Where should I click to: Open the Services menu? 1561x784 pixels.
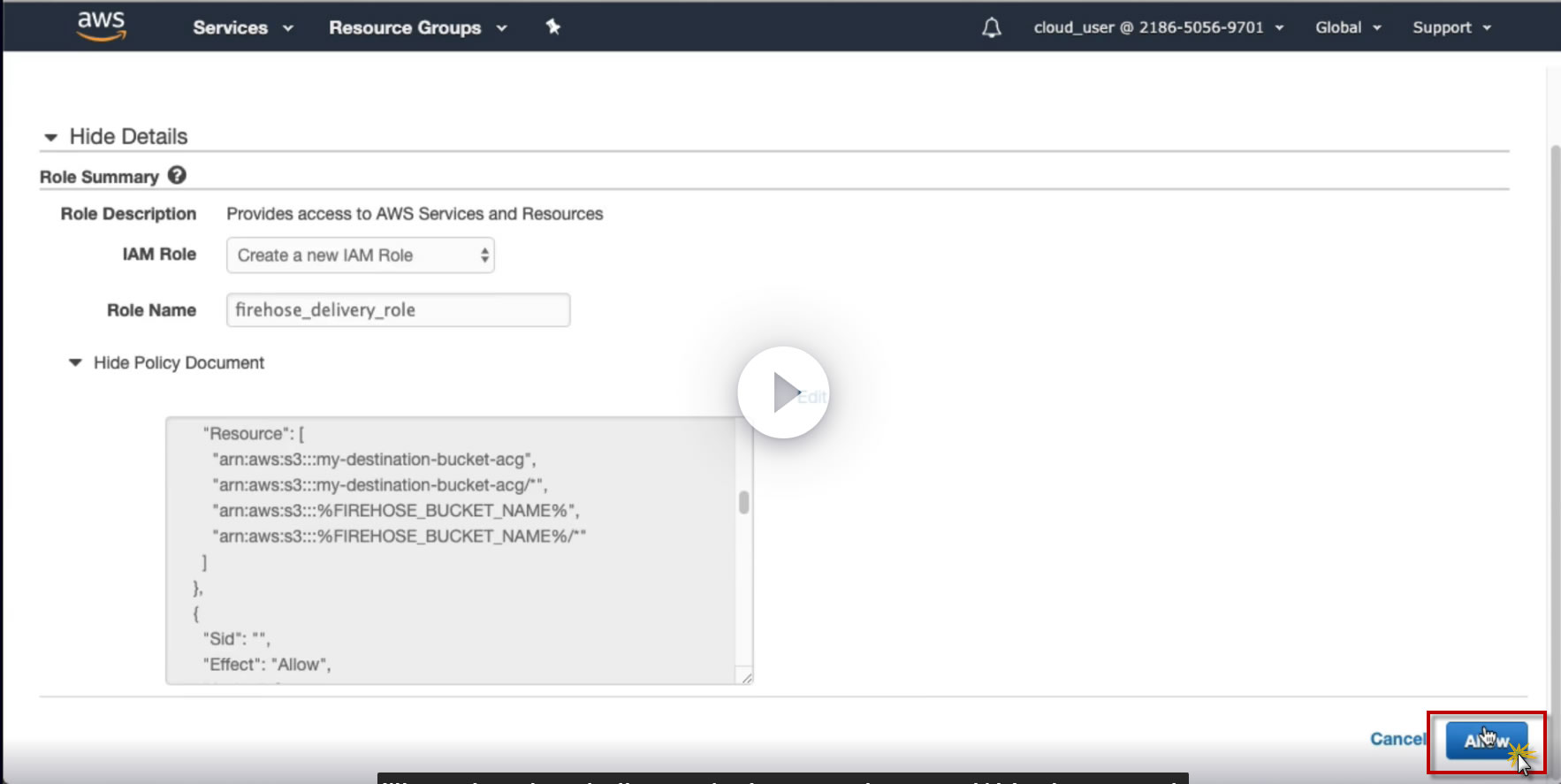click(242, 28)
